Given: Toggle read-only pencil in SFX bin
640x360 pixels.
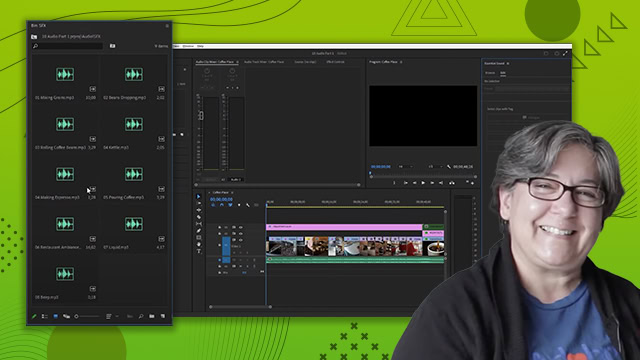Looking at the screenshot, I should [34, 316].
